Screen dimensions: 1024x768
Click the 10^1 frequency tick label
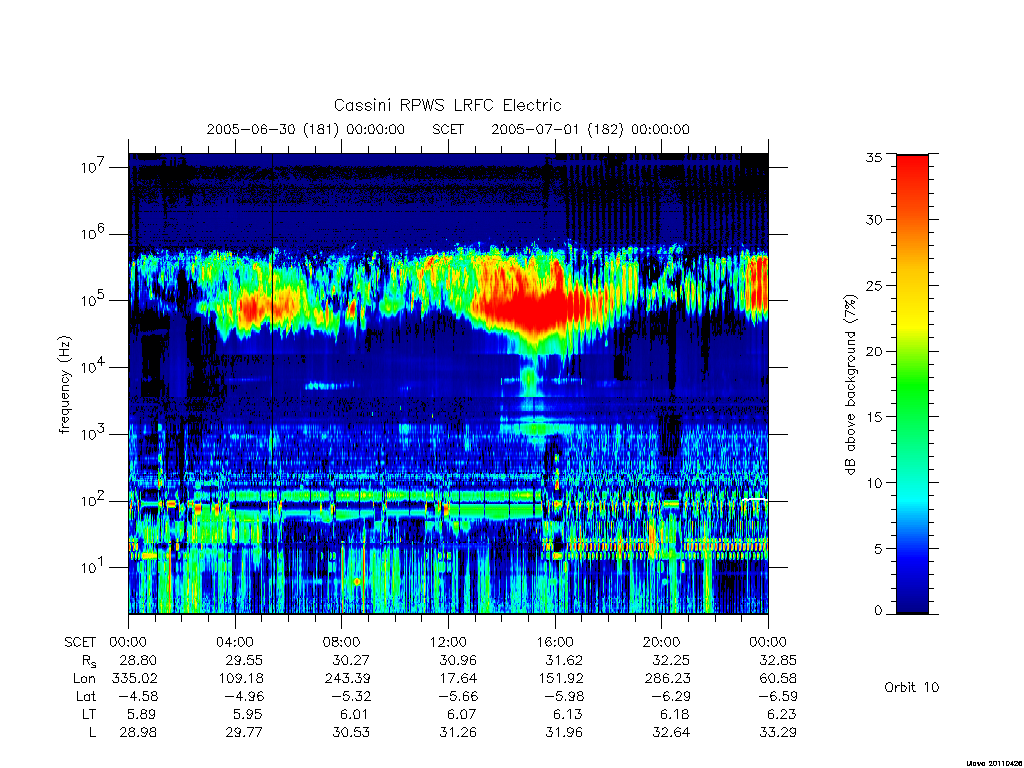coord(94,566)
